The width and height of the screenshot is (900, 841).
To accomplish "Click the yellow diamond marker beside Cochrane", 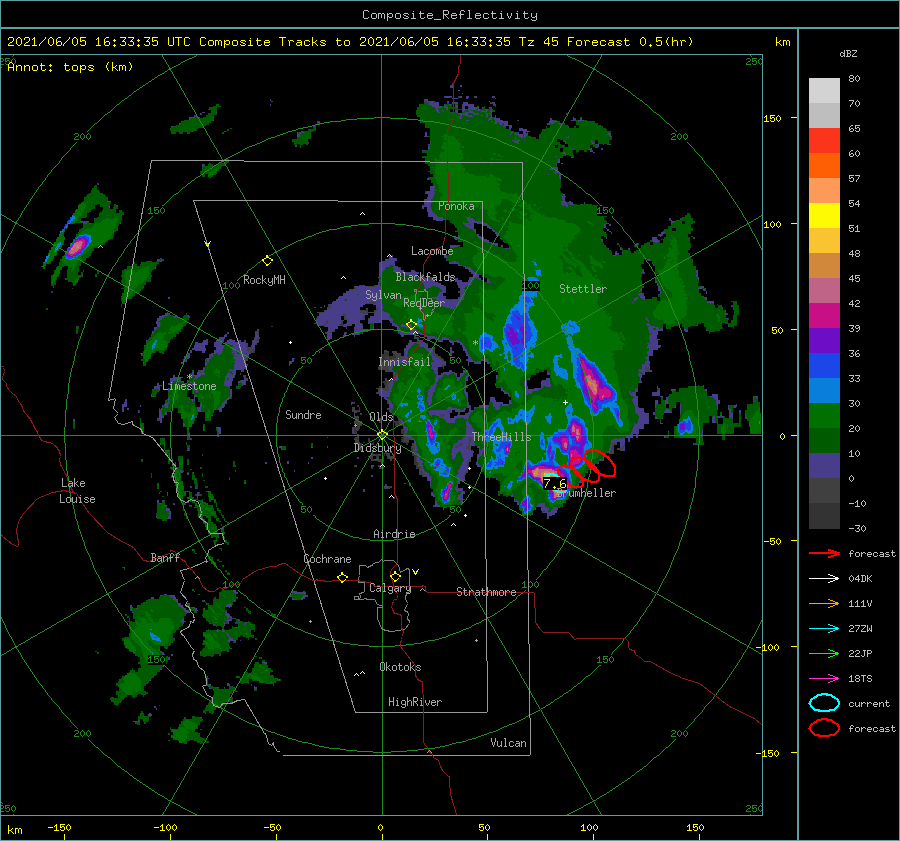I will tap(342, 578).
